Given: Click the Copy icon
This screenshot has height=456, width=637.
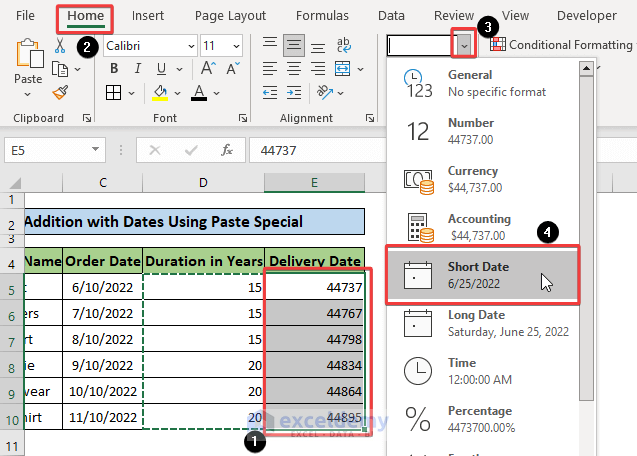Looking at the screenshot, I should [x=60, y=69].
